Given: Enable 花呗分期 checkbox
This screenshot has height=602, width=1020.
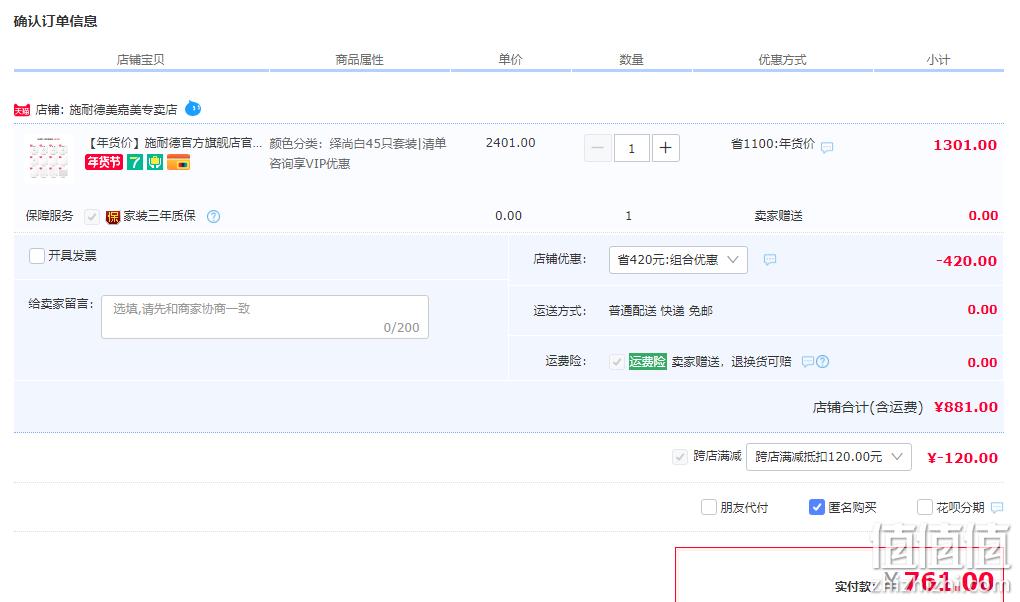Looking at the screenshot, I should click(x=924, y=507).
